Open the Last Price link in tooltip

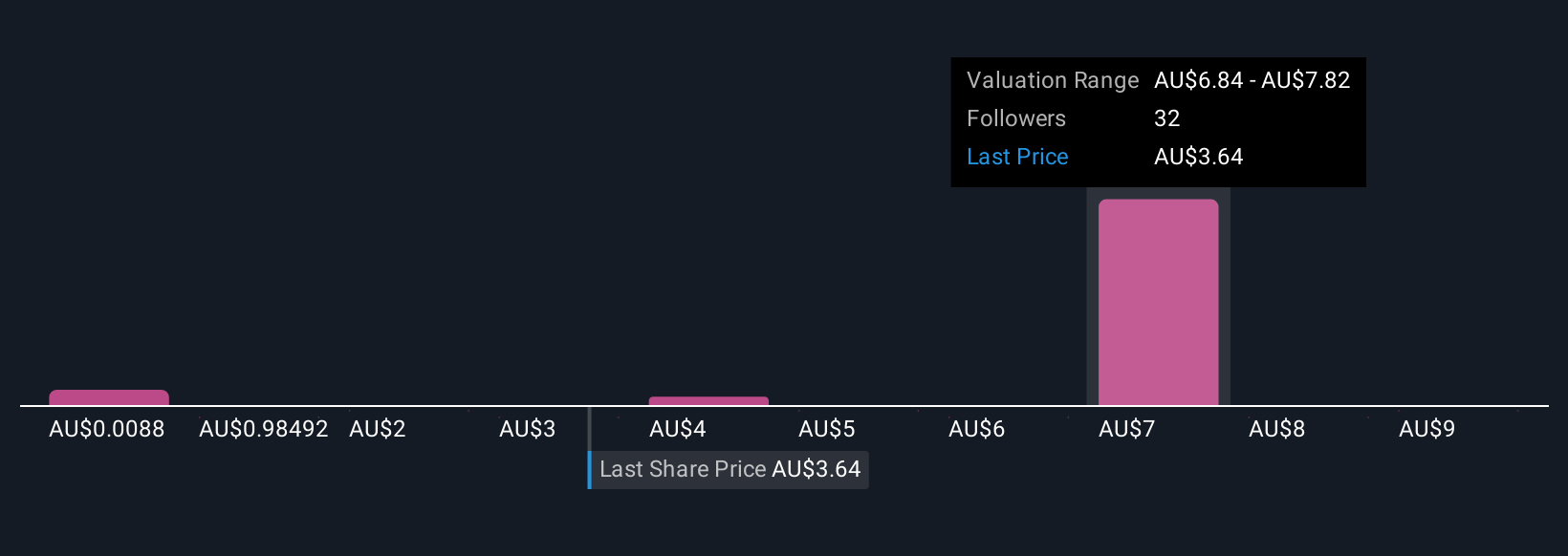(x=1017, y=157)
